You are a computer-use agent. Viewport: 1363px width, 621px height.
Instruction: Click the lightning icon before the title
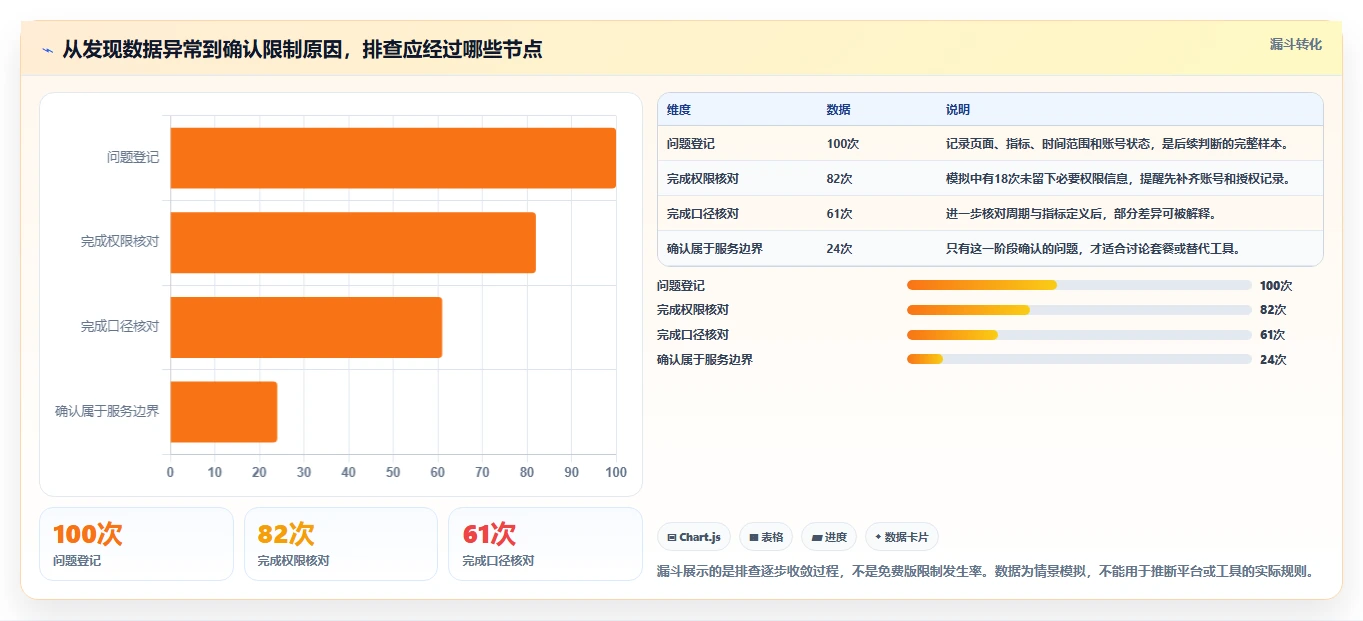pos(48,49)
